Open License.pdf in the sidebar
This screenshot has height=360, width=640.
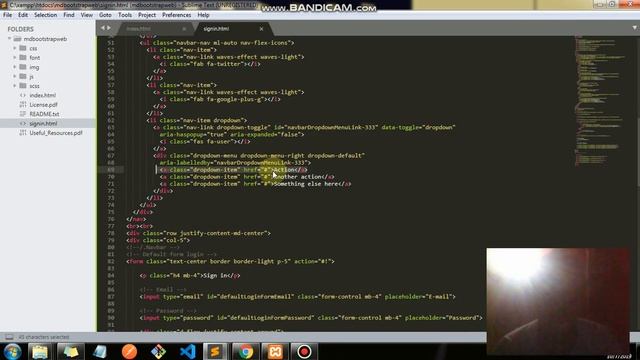point(43,104)
